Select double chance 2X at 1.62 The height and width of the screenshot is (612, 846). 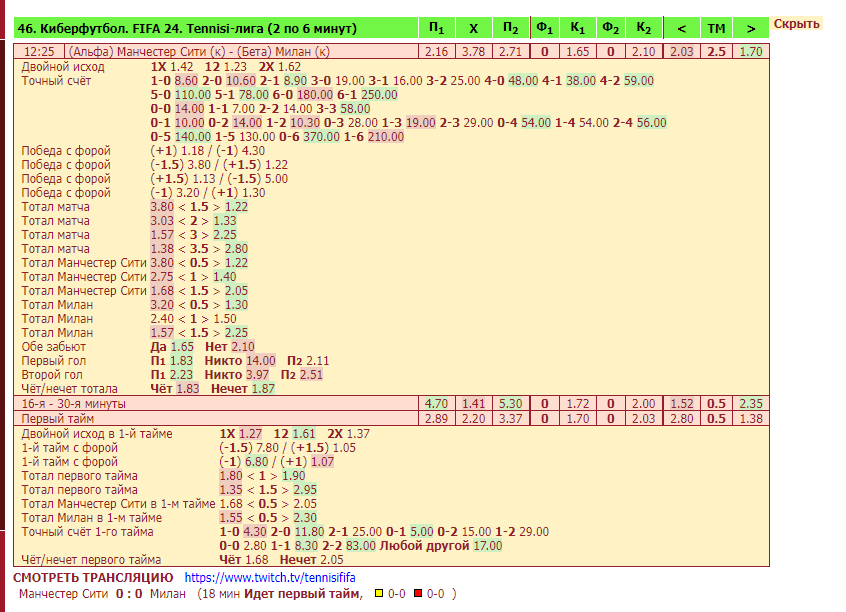tap(290, 67)
